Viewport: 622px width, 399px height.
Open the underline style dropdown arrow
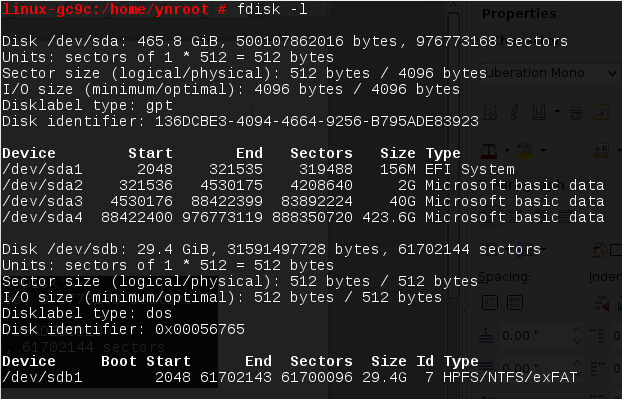(557, 111)
